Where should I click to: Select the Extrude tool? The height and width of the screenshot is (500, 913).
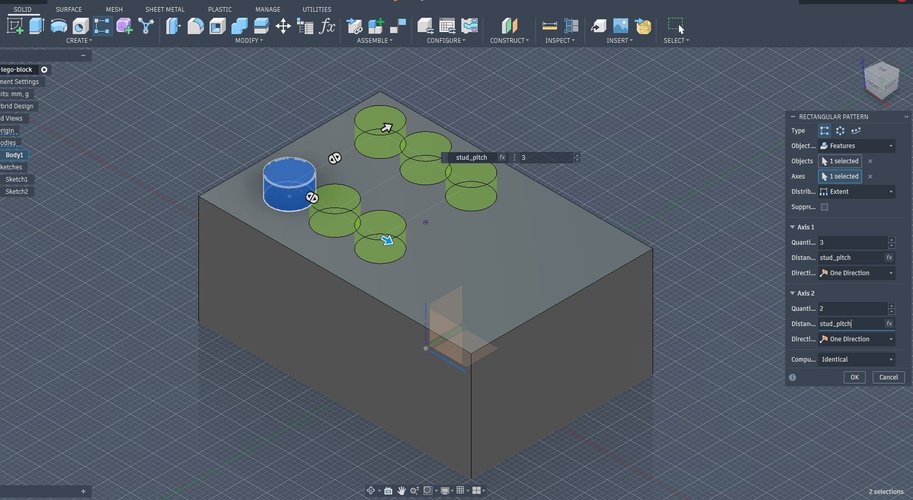coord(37,26)
